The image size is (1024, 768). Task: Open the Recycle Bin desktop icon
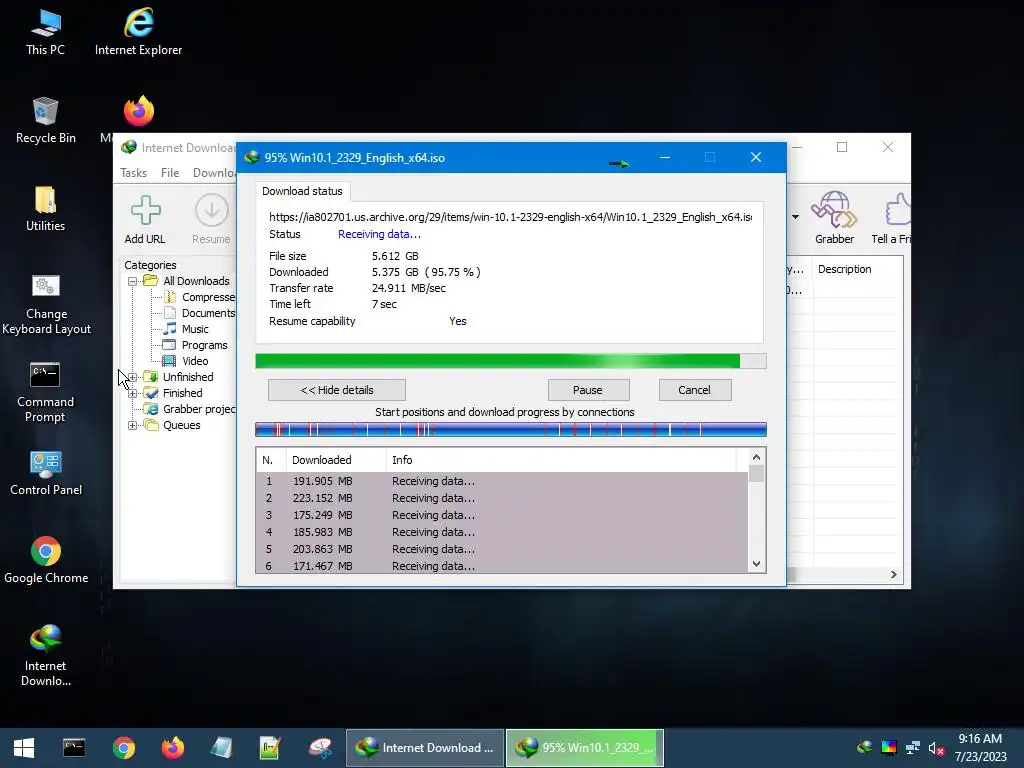tap(46, 111)
